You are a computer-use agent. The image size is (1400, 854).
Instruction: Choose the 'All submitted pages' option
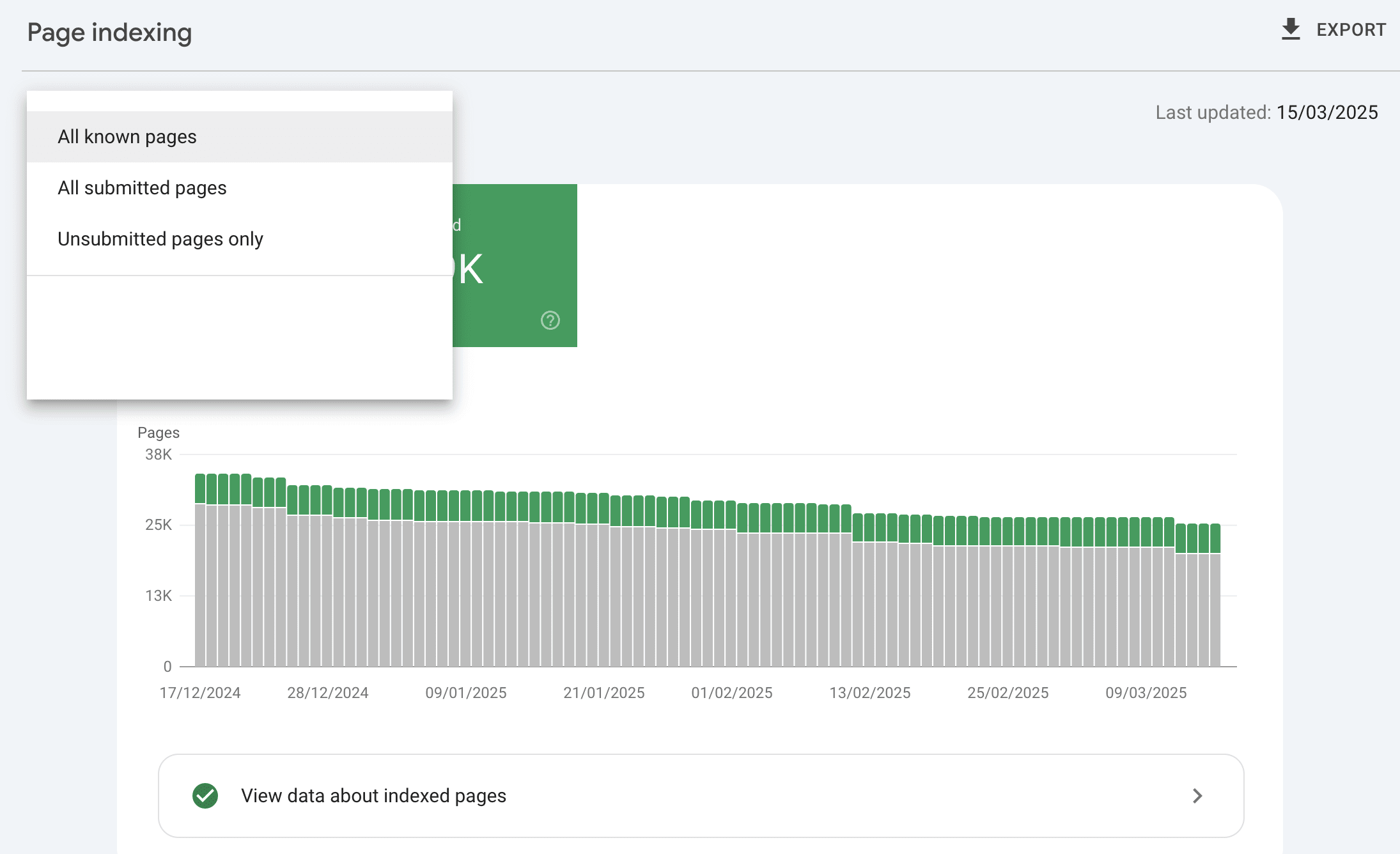[x=142, y=188]
